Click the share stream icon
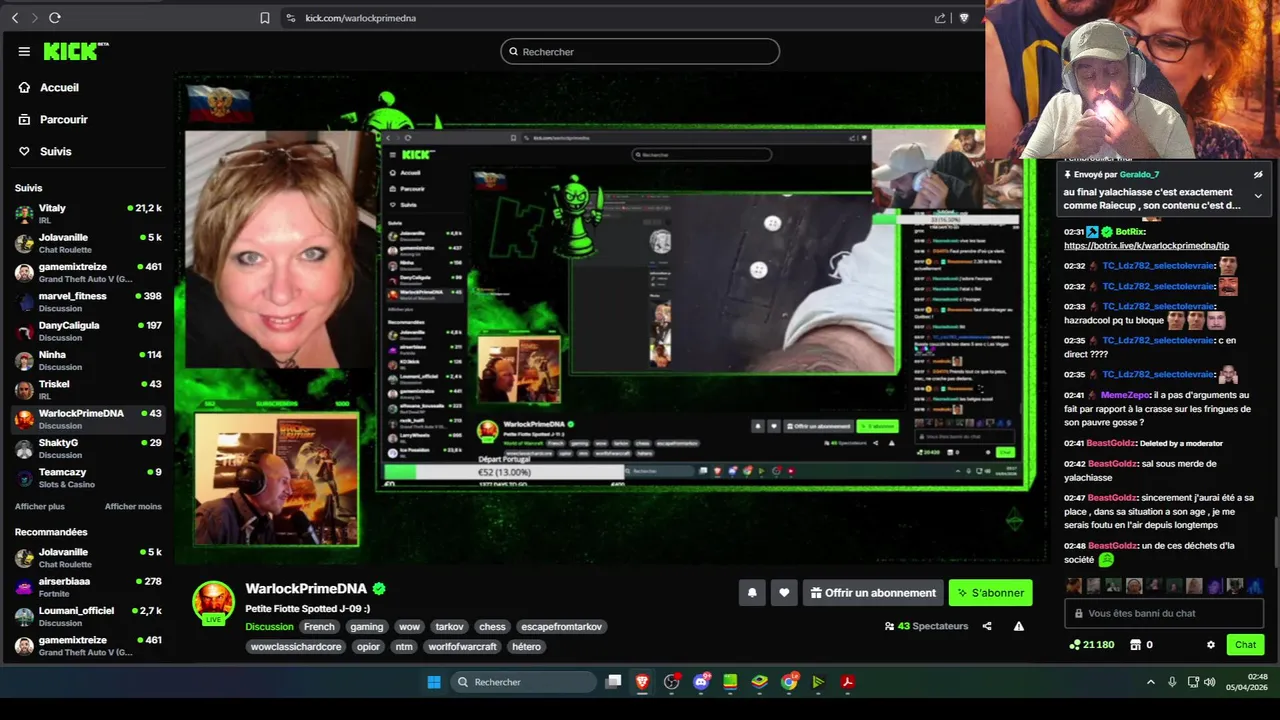1280x720 pixels. click(x=987, y=626)
